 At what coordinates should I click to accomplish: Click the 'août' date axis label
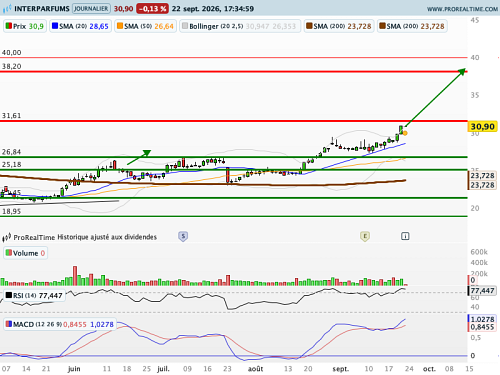coord(256,369)
